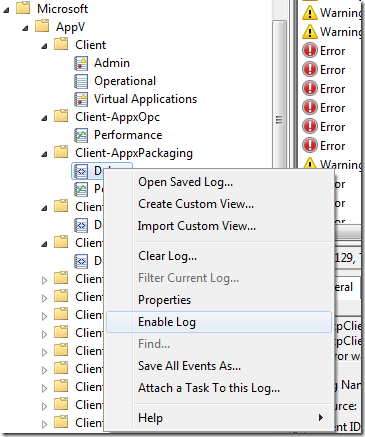Open the Help submenu arrow
The image size is (365, 437).
(x=321, y=417)
